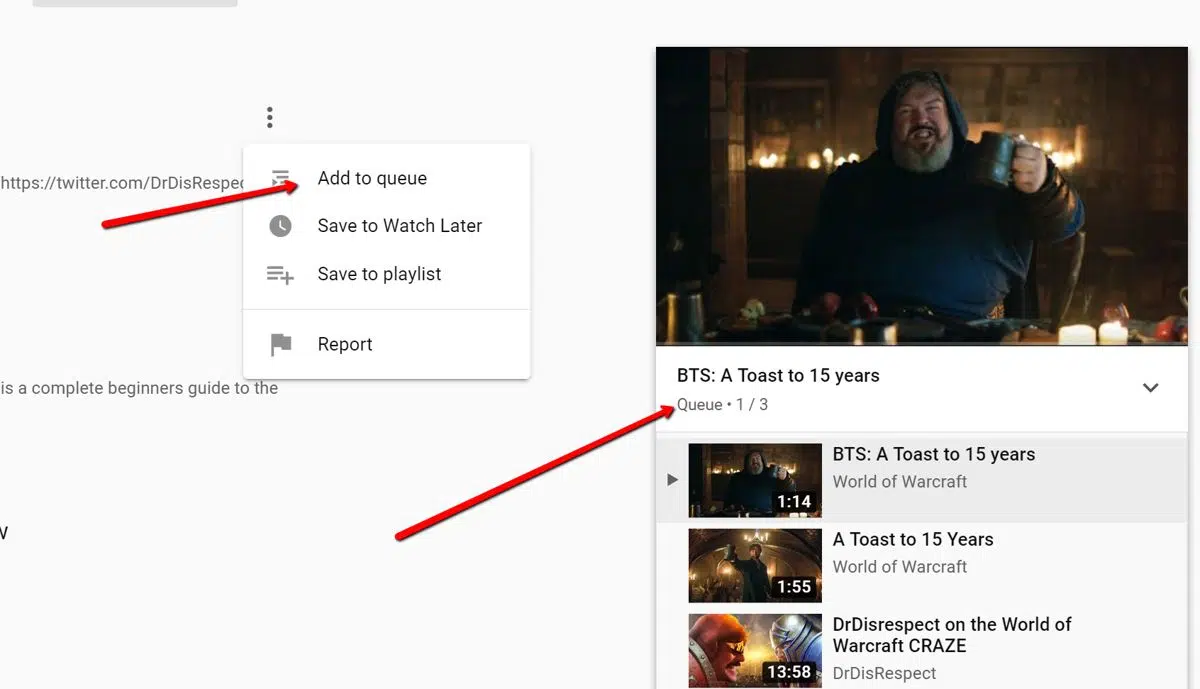
Task: Click the mini player video frame
Action: click(x=922, y=196)
